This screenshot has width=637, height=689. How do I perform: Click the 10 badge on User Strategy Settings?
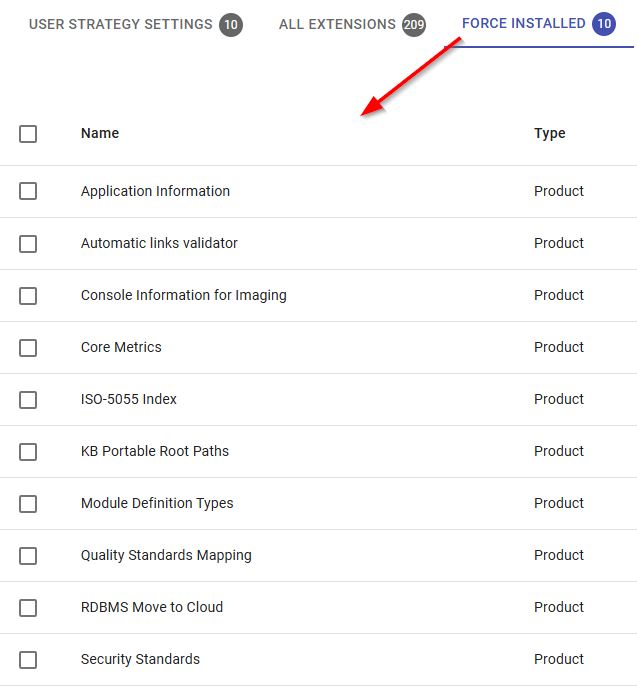click(x=231, y=25)
